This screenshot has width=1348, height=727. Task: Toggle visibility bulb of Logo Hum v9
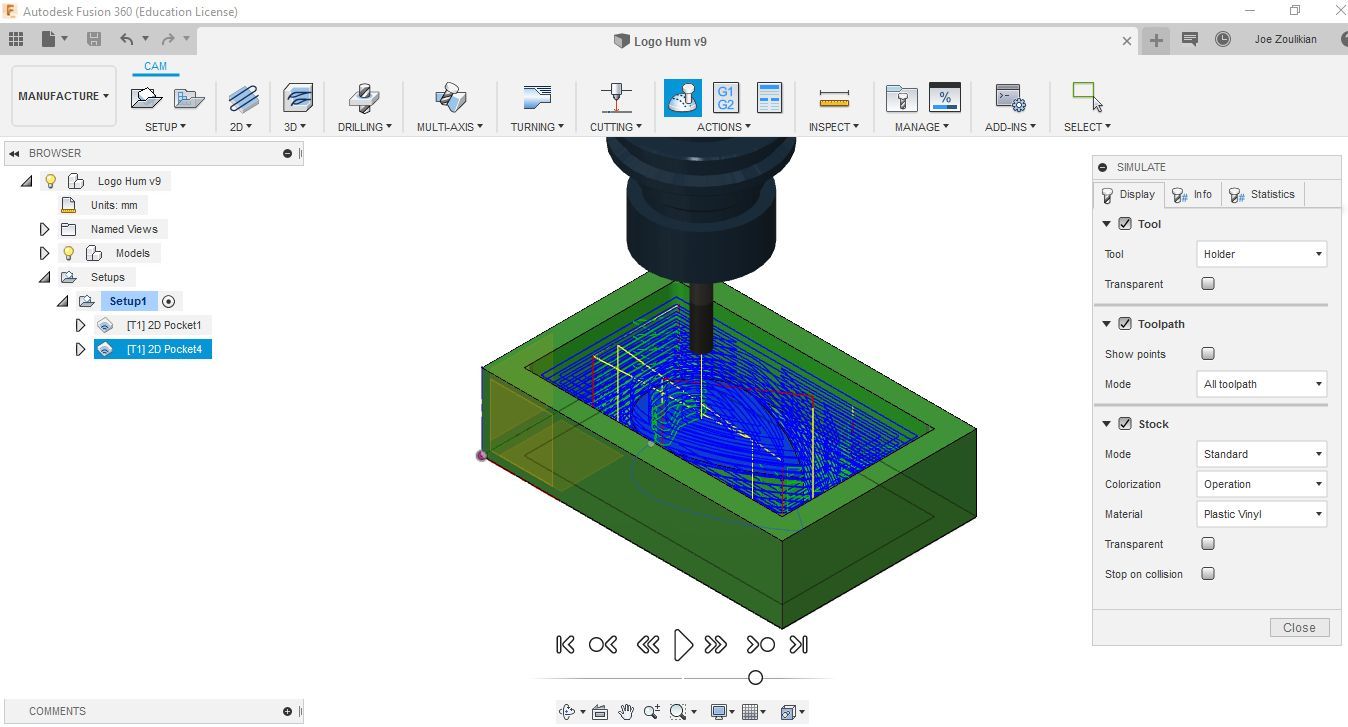pos(51,181)
